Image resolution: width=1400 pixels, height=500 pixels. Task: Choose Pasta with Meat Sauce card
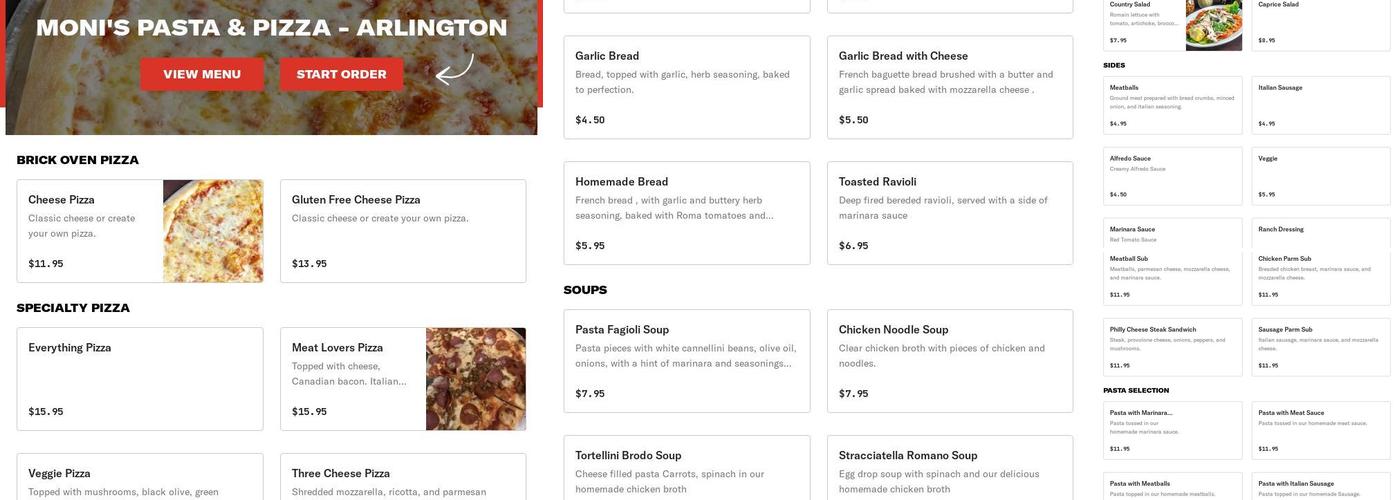[x=1320, y=430]
